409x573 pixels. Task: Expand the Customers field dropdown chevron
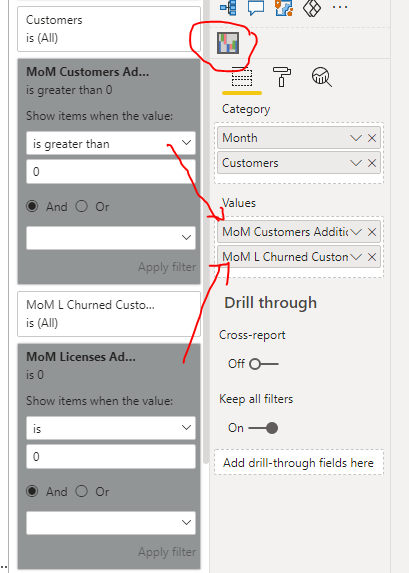tap(356, 163)
